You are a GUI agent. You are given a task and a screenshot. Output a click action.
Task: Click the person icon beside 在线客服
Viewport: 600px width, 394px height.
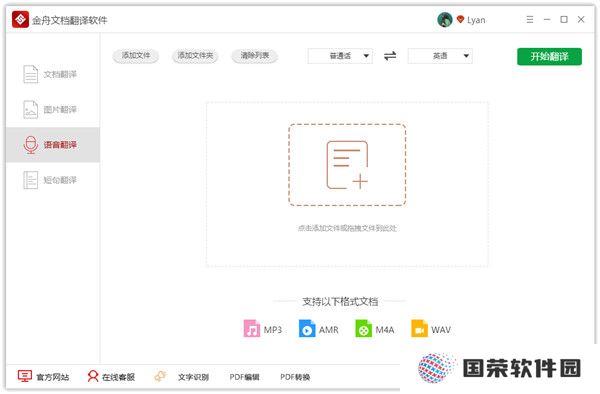point(93,376)
